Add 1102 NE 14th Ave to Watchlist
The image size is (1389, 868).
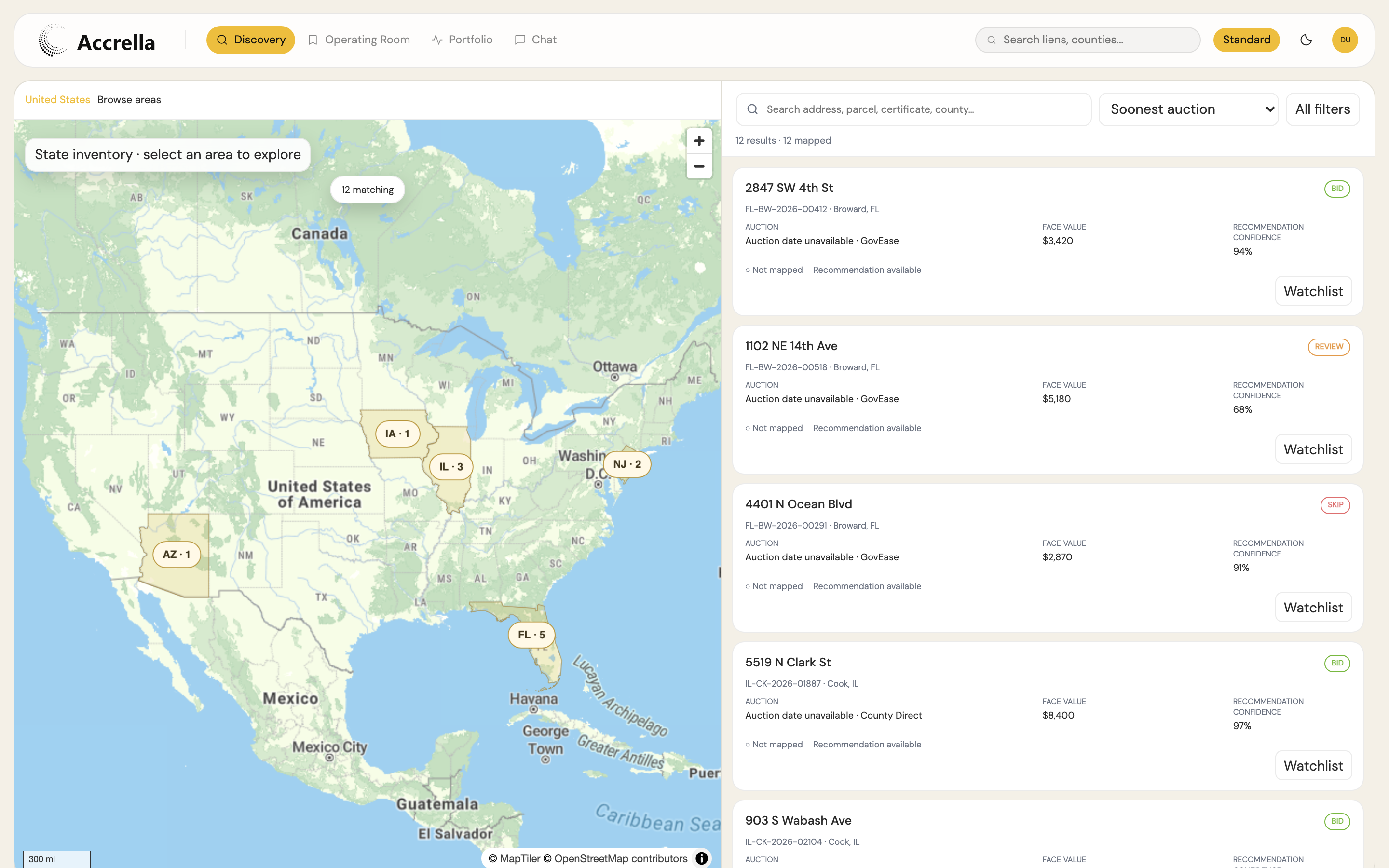1313,449
